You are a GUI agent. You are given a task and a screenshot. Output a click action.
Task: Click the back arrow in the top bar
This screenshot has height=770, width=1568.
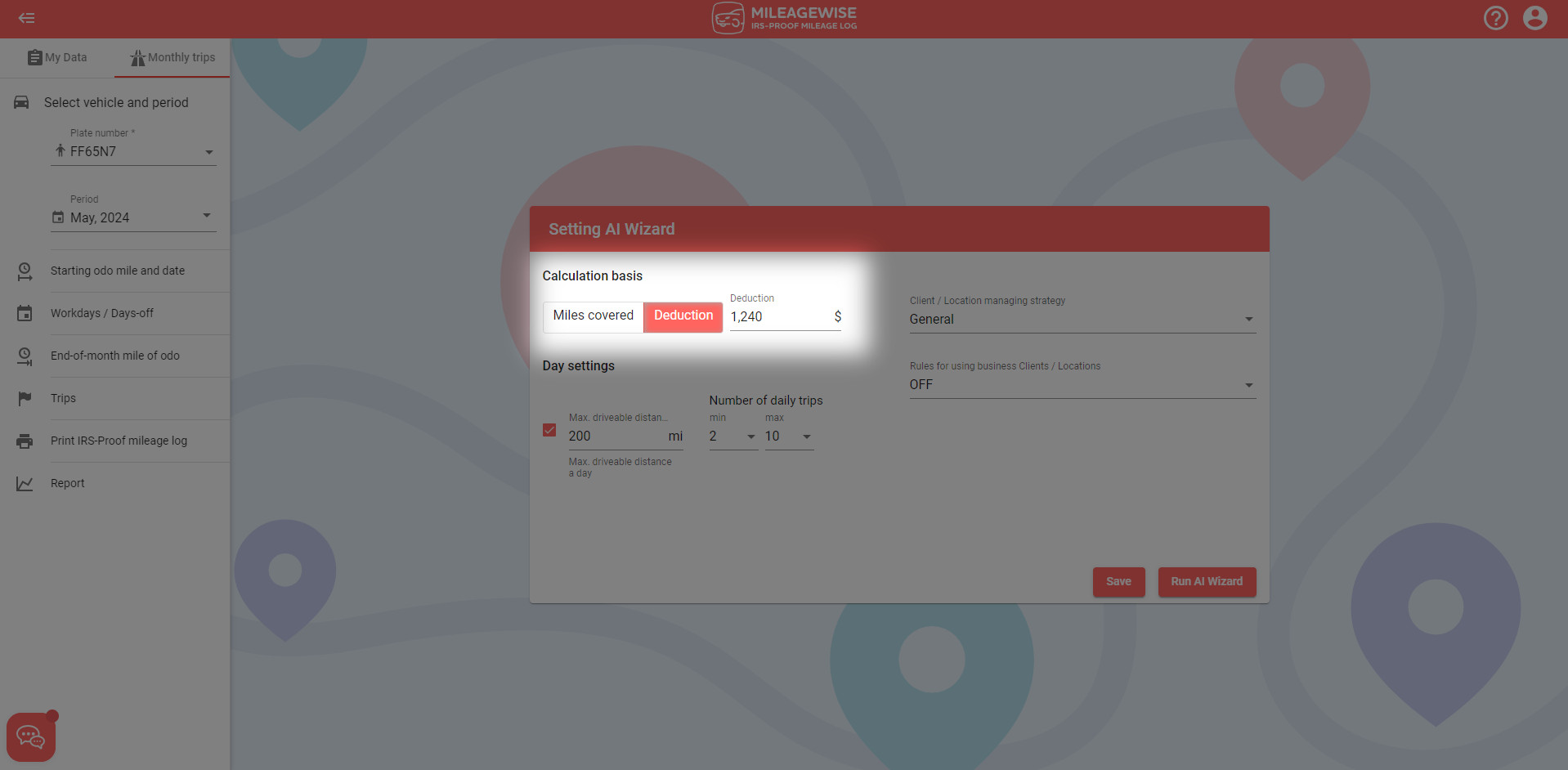pyautogui.click(x=26, y=17)
